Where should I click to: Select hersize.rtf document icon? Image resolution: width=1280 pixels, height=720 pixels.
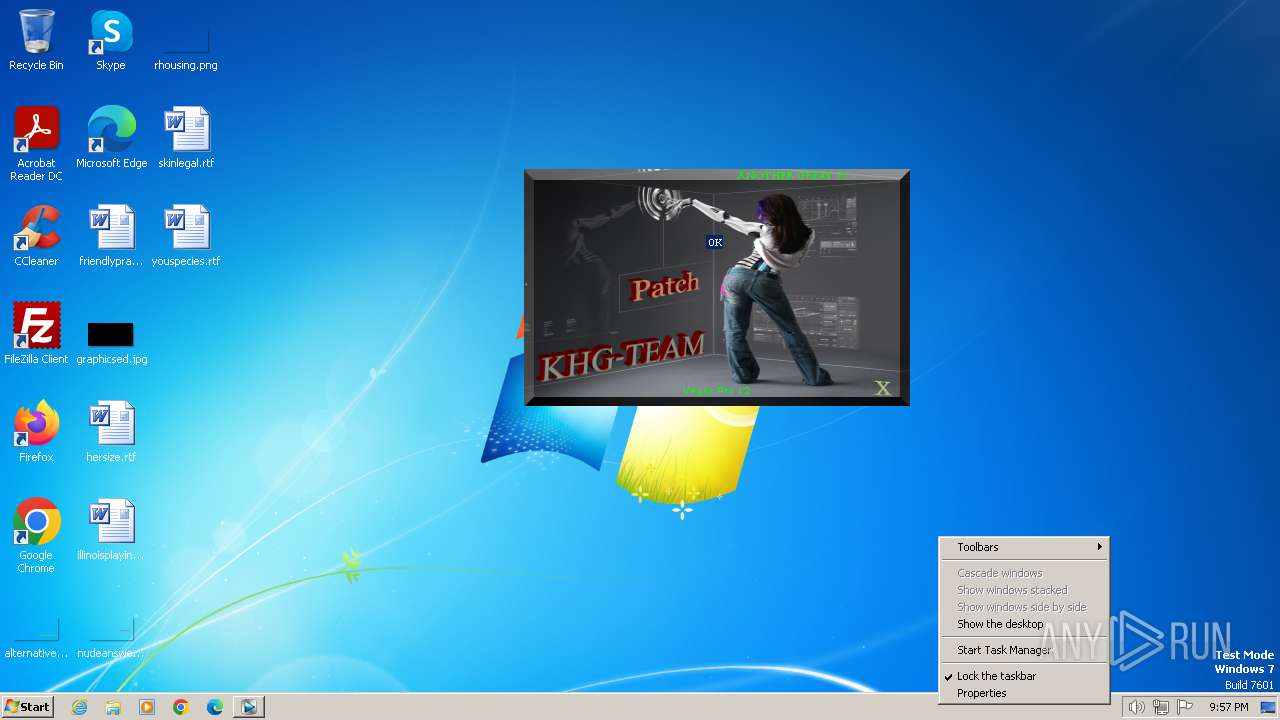(x=111, y=432)
